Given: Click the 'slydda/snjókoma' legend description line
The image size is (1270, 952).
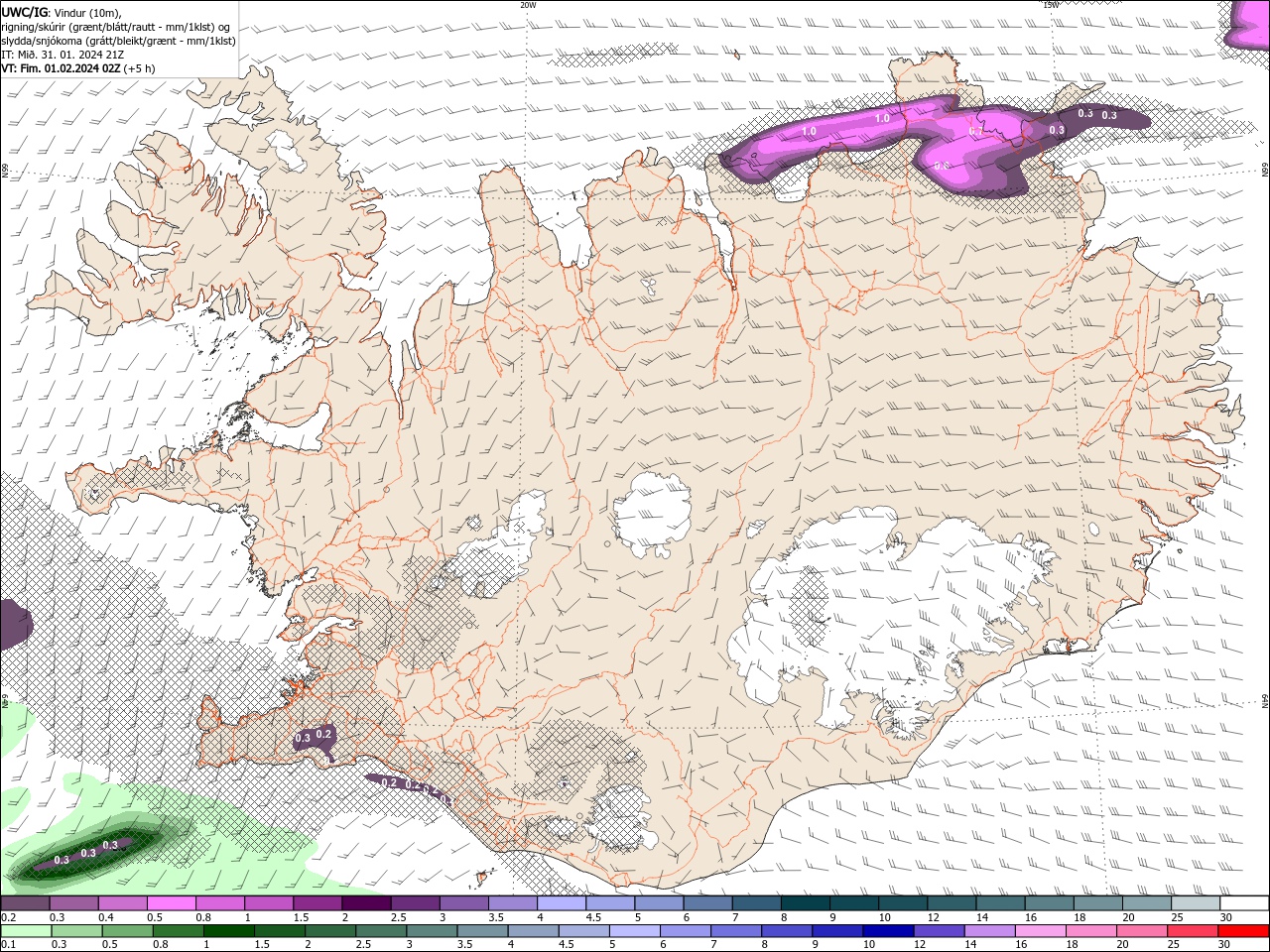Looking at the screenshot, I should click(x=119, y=41).
